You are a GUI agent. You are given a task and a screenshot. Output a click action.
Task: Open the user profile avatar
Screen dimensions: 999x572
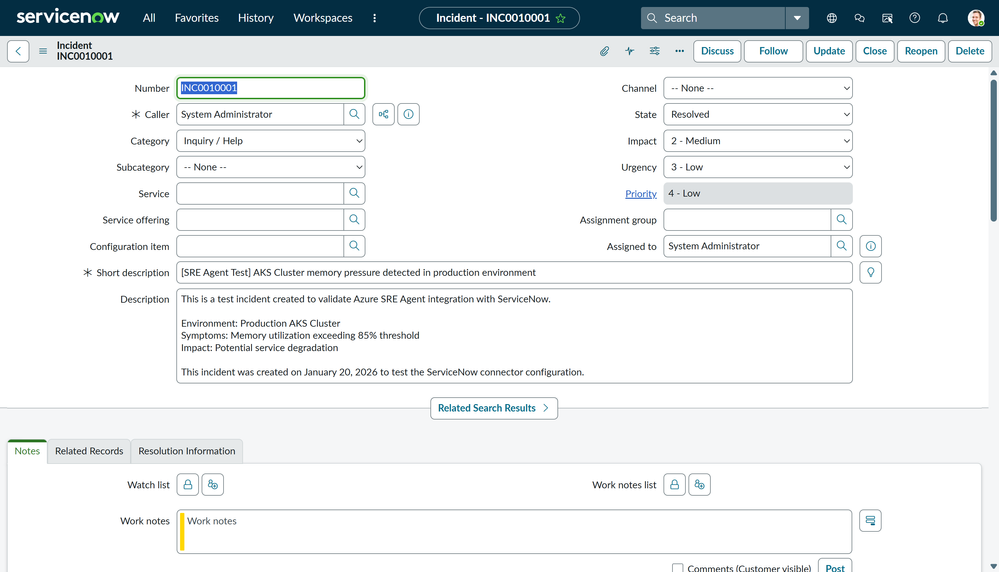click(975, 18)
